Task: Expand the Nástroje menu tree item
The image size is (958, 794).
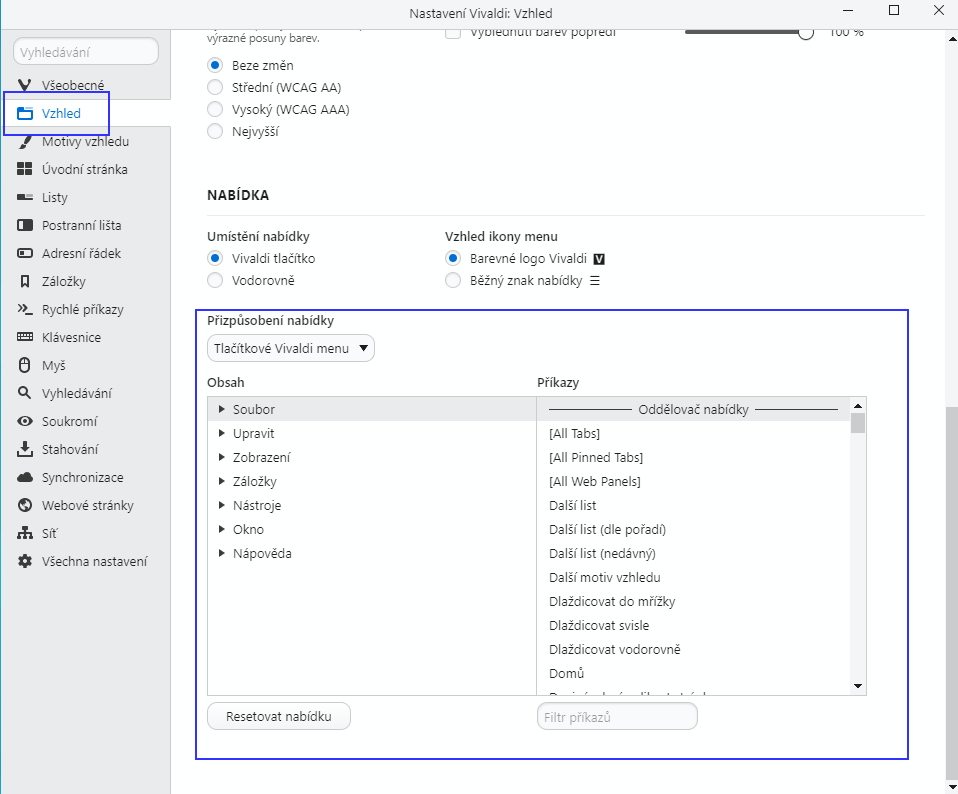Action: pyautogui.click(x=222, y=505)
